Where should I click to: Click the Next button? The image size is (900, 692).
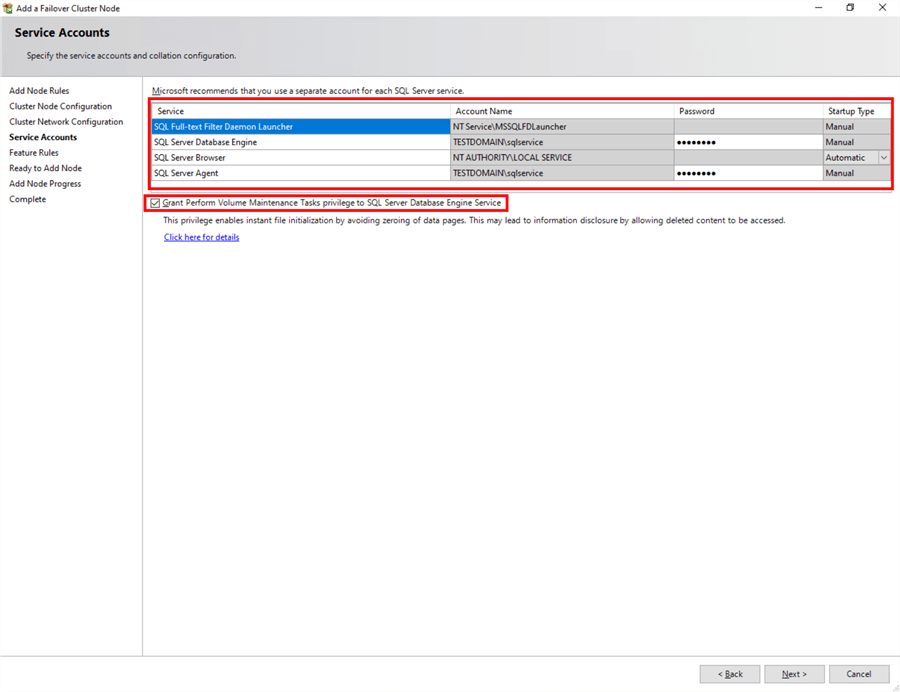(794, 674)
